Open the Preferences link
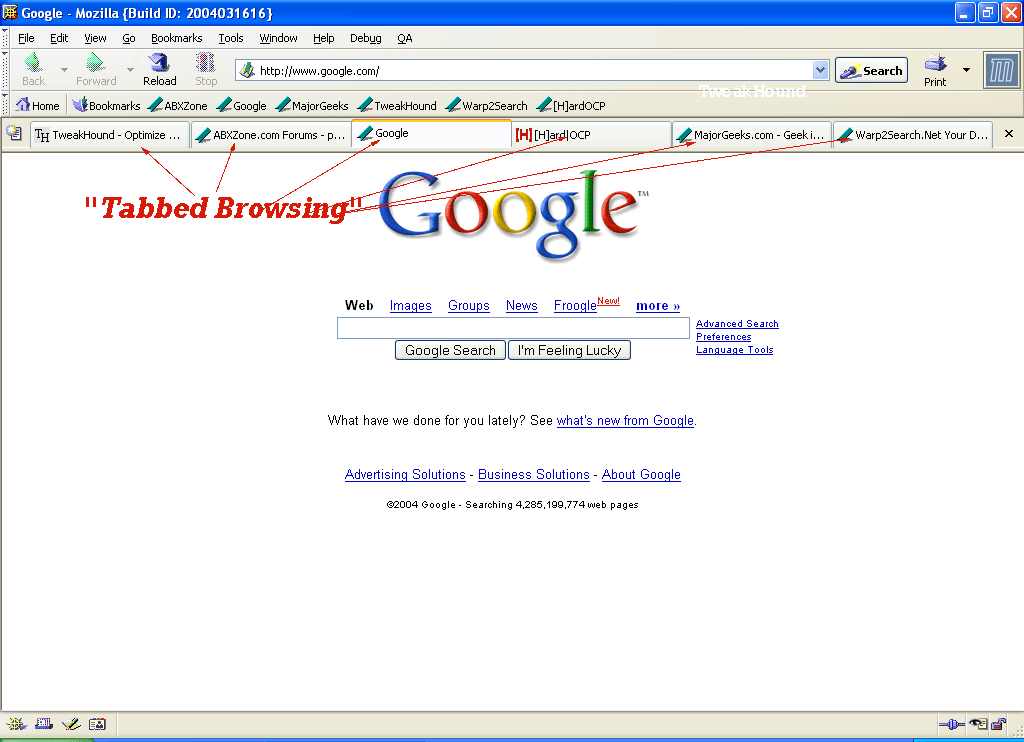 click(724, 336)
